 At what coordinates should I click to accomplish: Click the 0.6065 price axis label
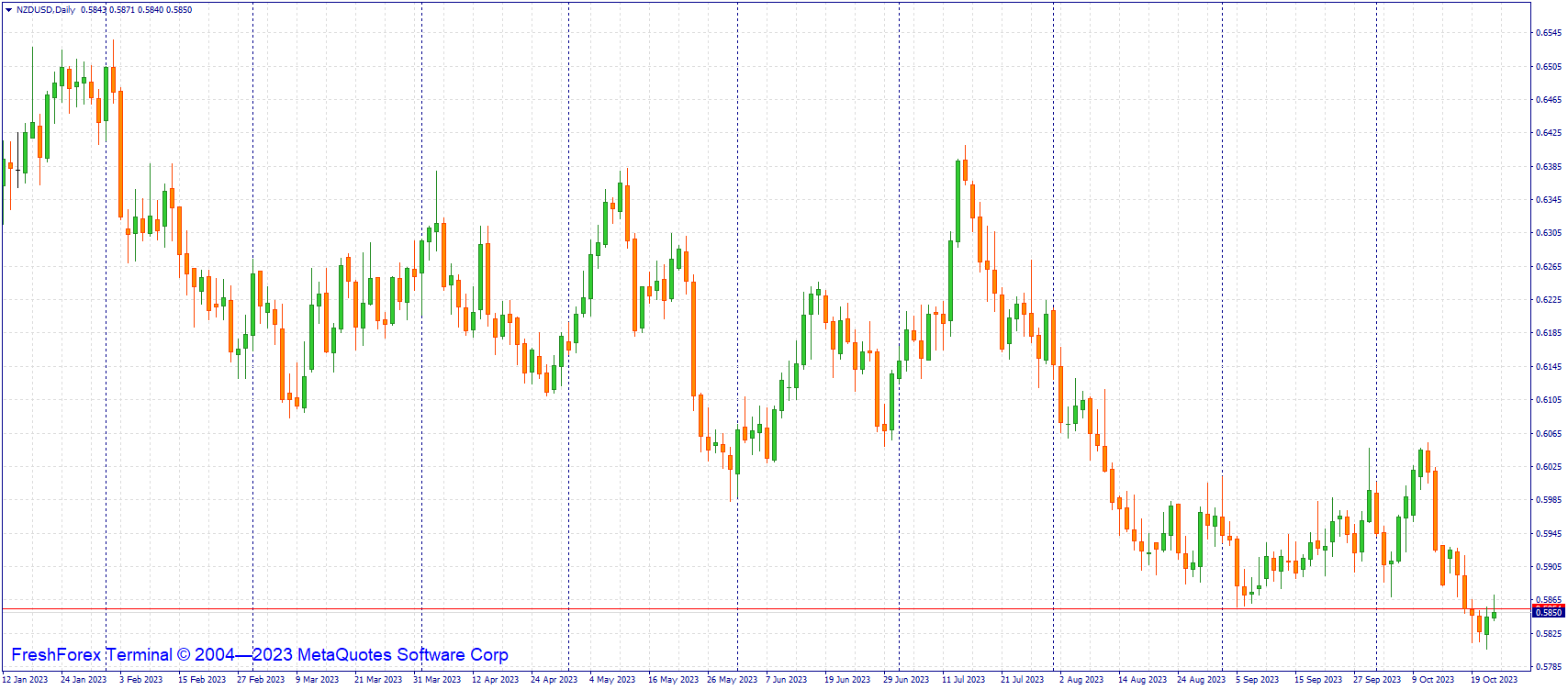tap(1550, 433)
